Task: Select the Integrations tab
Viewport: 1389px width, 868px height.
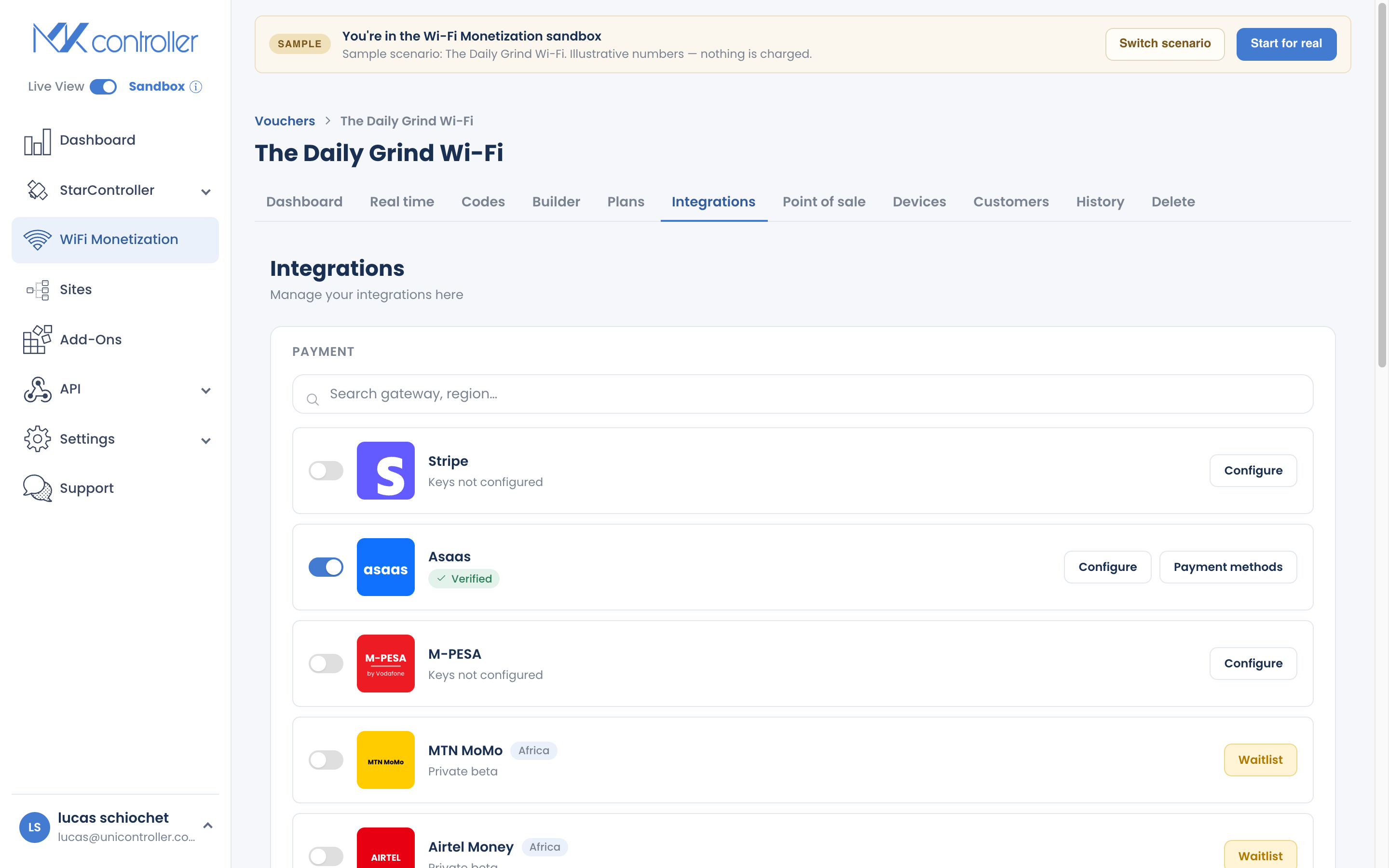Action: tap(713, 202)
